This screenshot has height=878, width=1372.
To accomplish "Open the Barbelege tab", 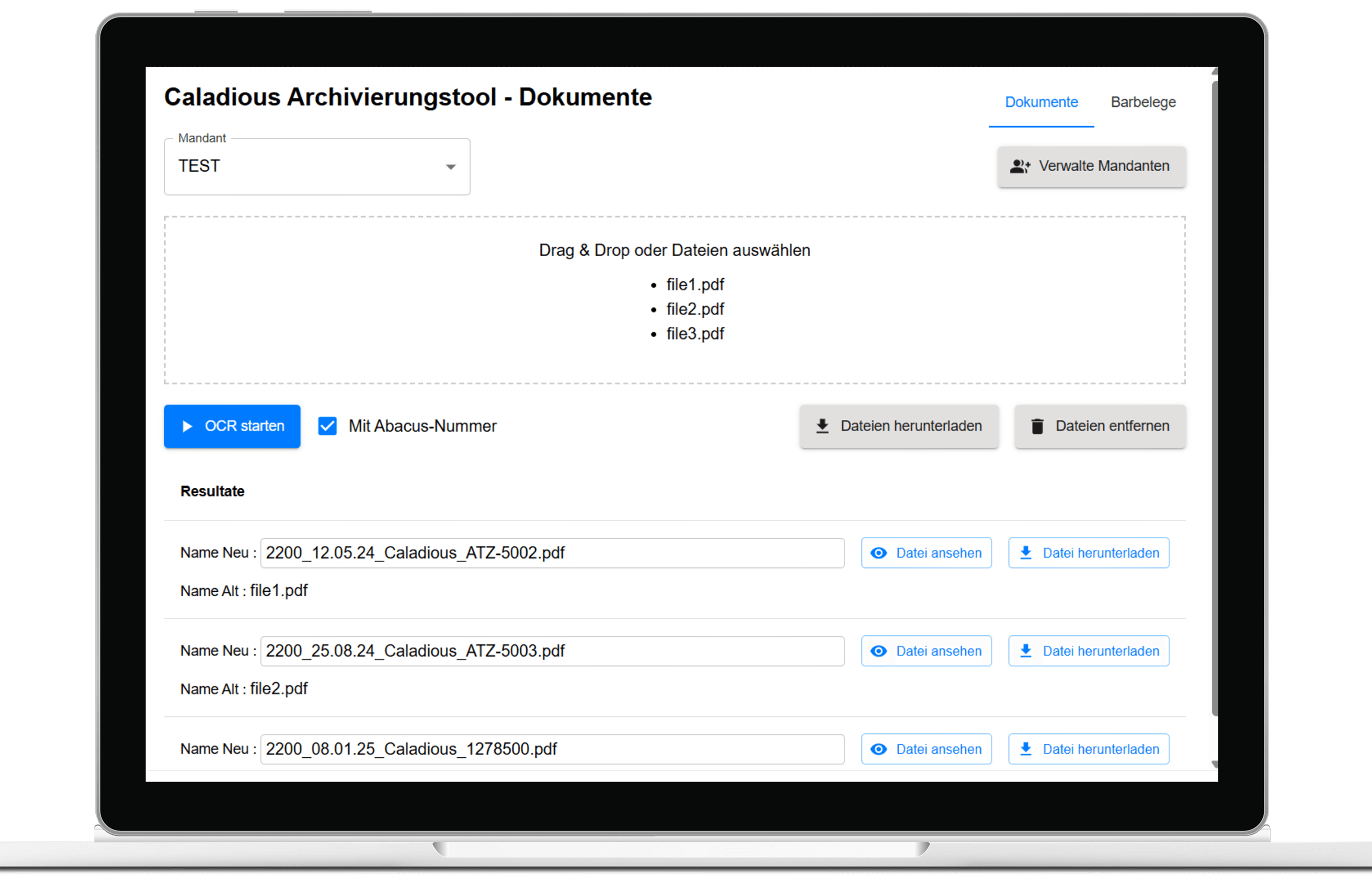I will tap(1143, 102).
